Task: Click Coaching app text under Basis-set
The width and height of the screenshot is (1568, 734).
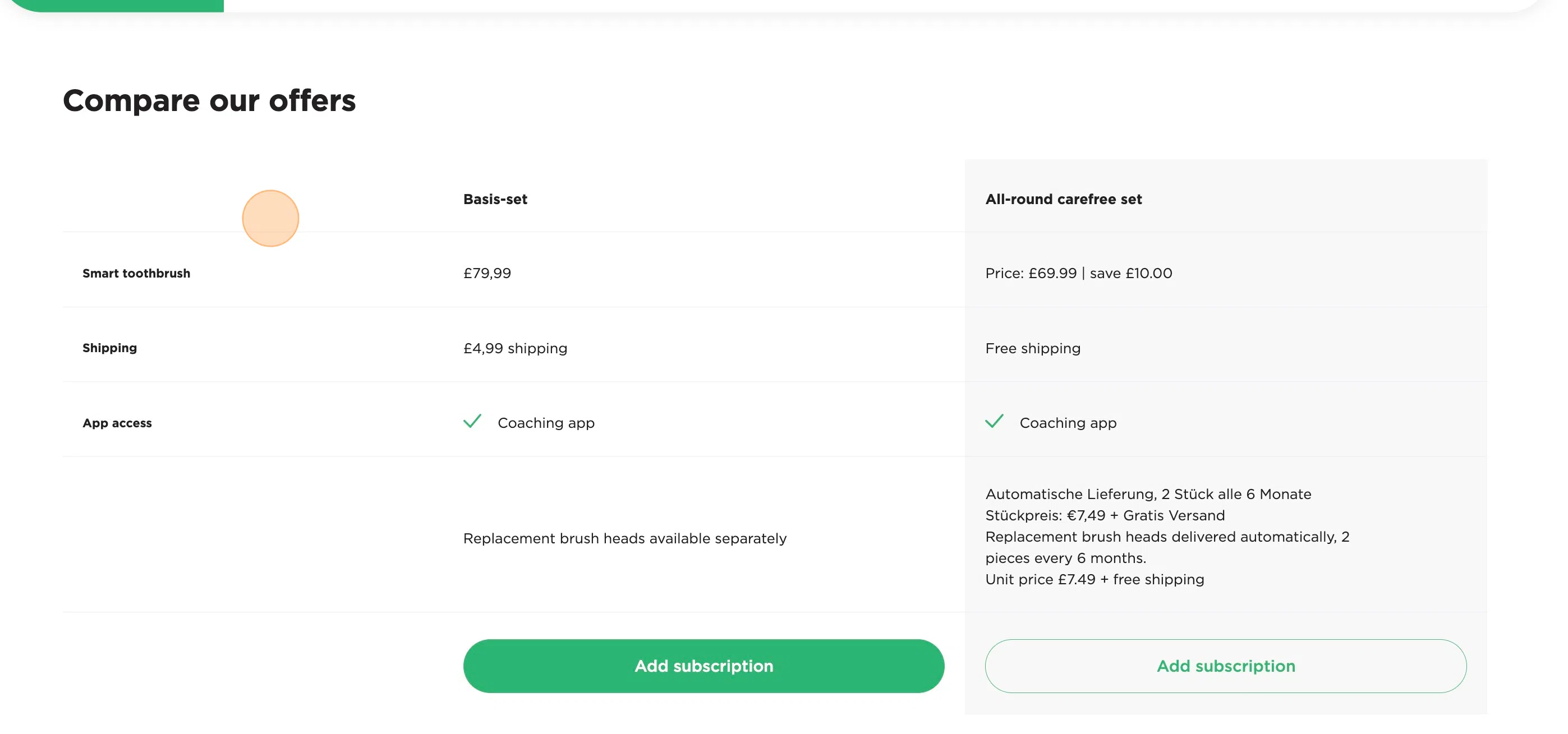Action: (546, 423)
